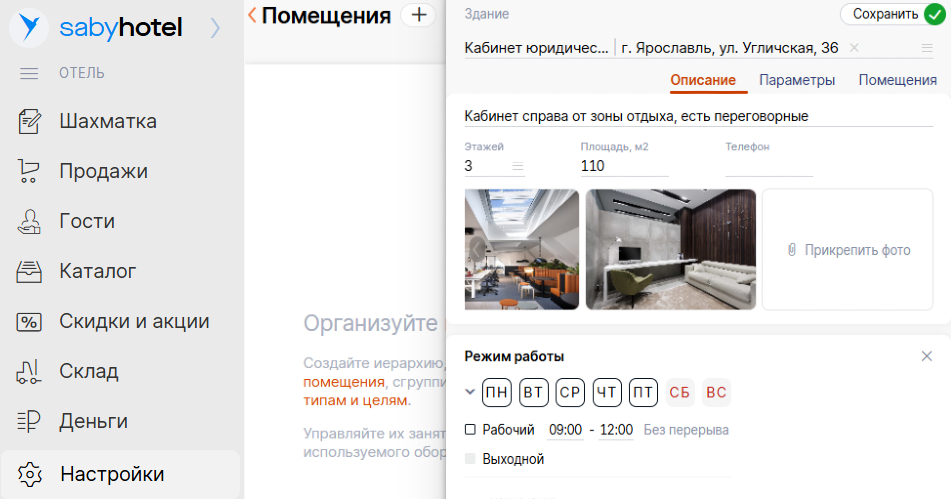Switch to the Параметры tab
The width and height of the screenshot is (951, 499).
click(x=797, y=80)
